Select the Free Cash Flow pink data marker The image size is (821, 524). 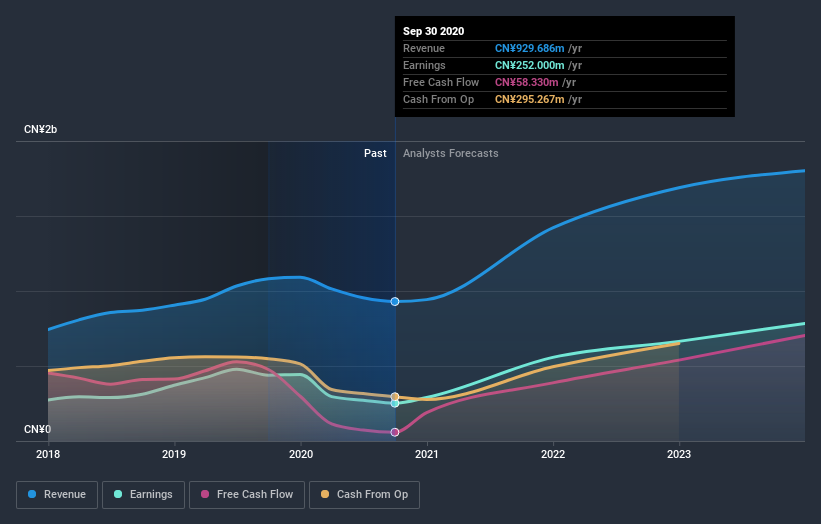pos(395,432)
